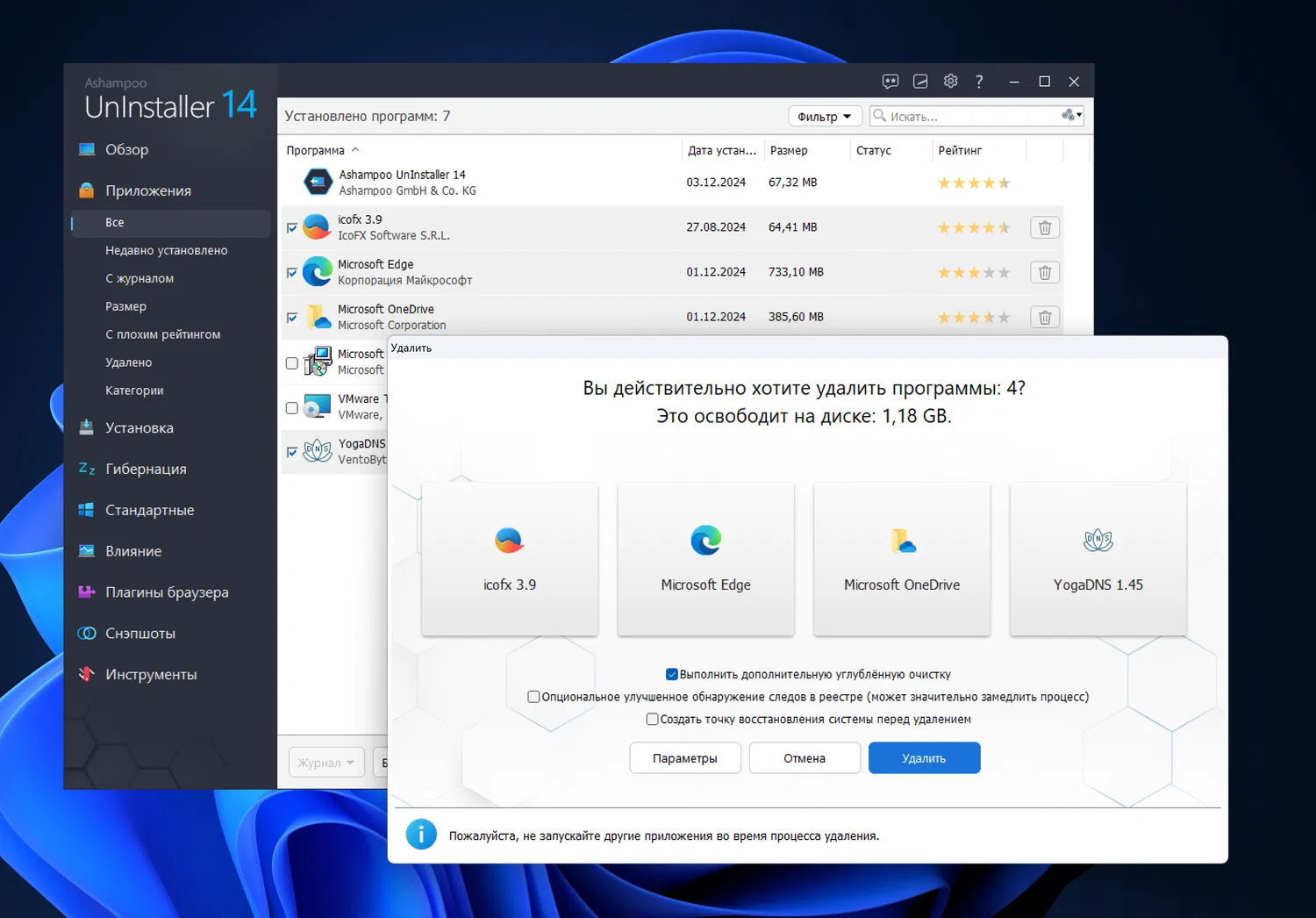The width and height of the screenshot is (1316, 918).
Task: Open the Журнал dropdown button
Action: pyautogui.click(x=326, y=763)
